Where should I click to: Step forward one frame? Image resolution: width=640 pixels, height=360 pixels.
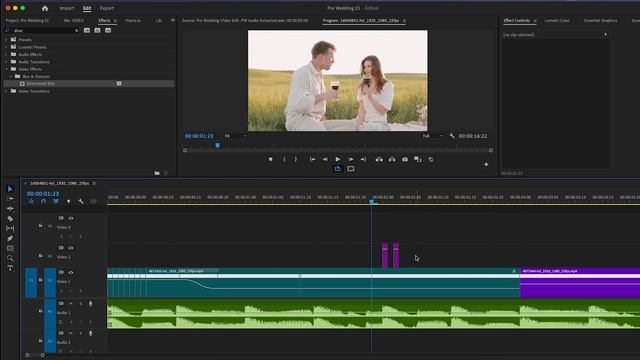[x=351, y=159]
